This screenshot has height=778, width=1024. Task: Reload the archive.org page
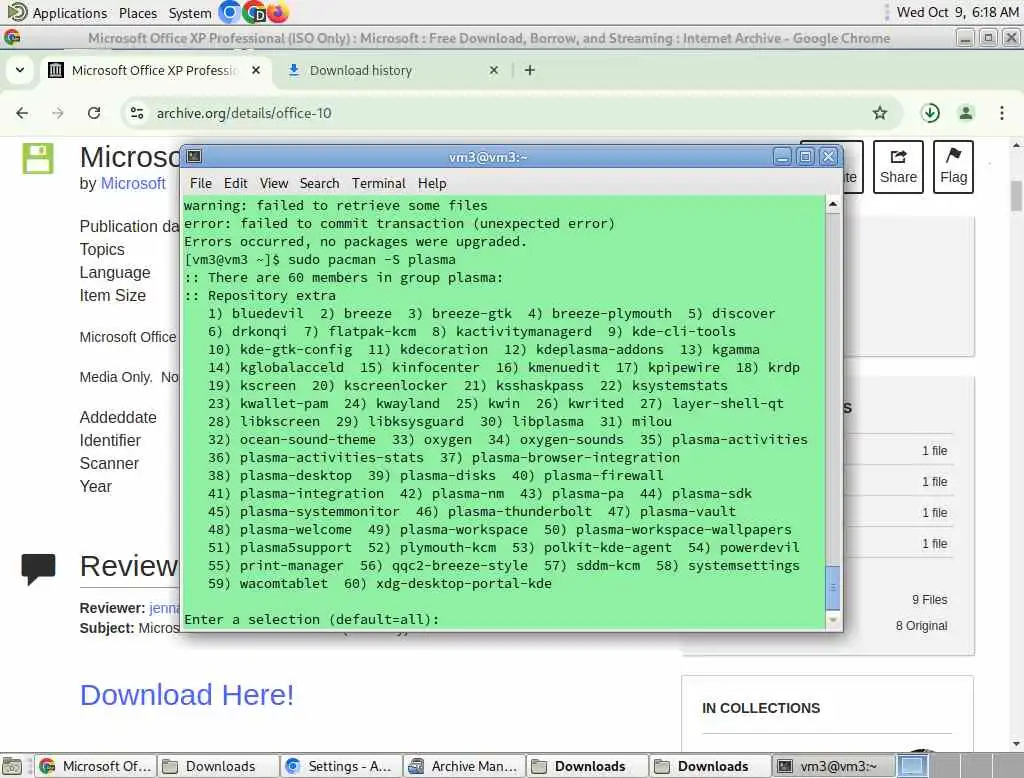(94, 113)
